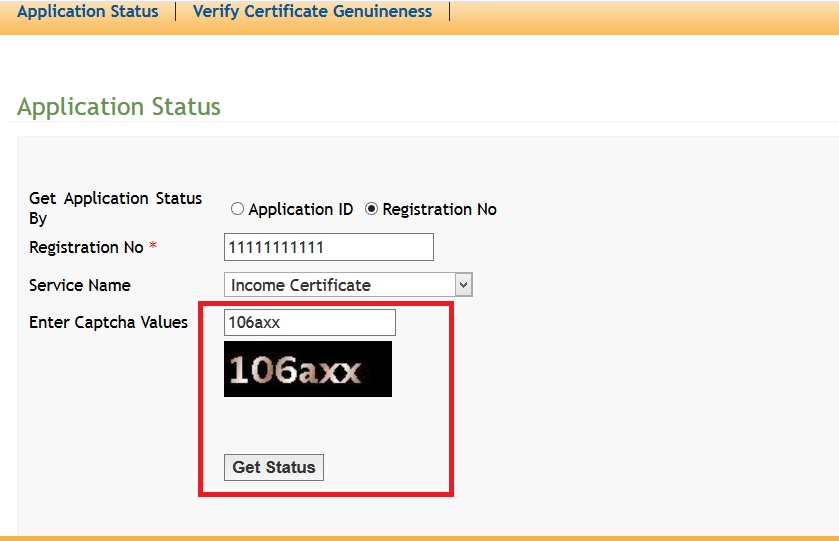Click the green Application Status page heading

point(119,107)
